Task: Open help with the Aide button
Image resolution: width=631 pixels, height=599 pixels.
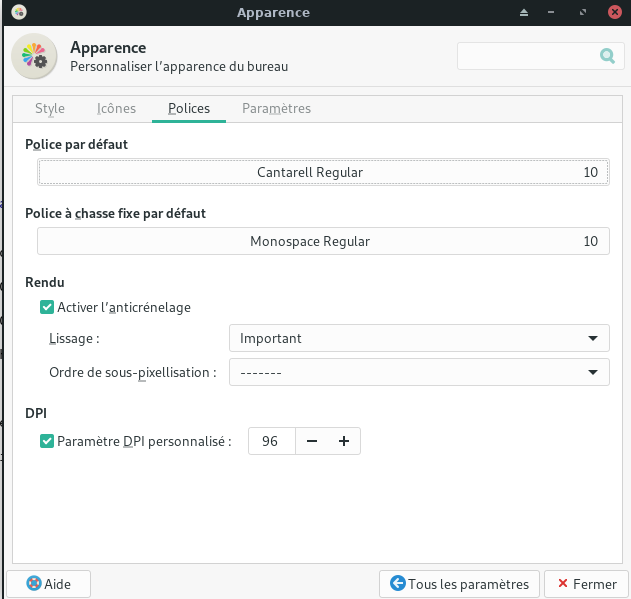Action: click(x=48, y=584)
